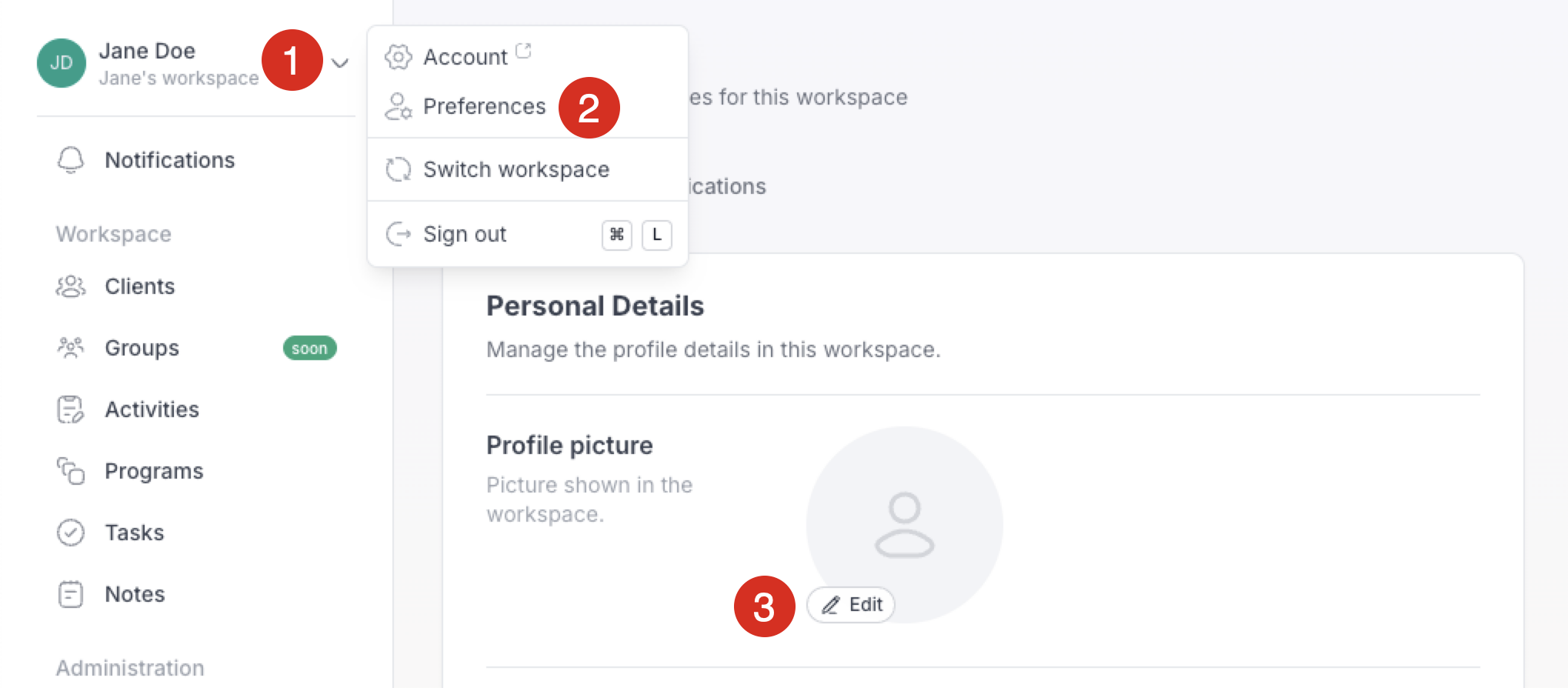1568x688 pixels.
Task: Click the L key shortcut badge
Action: [x=657, y=235]
